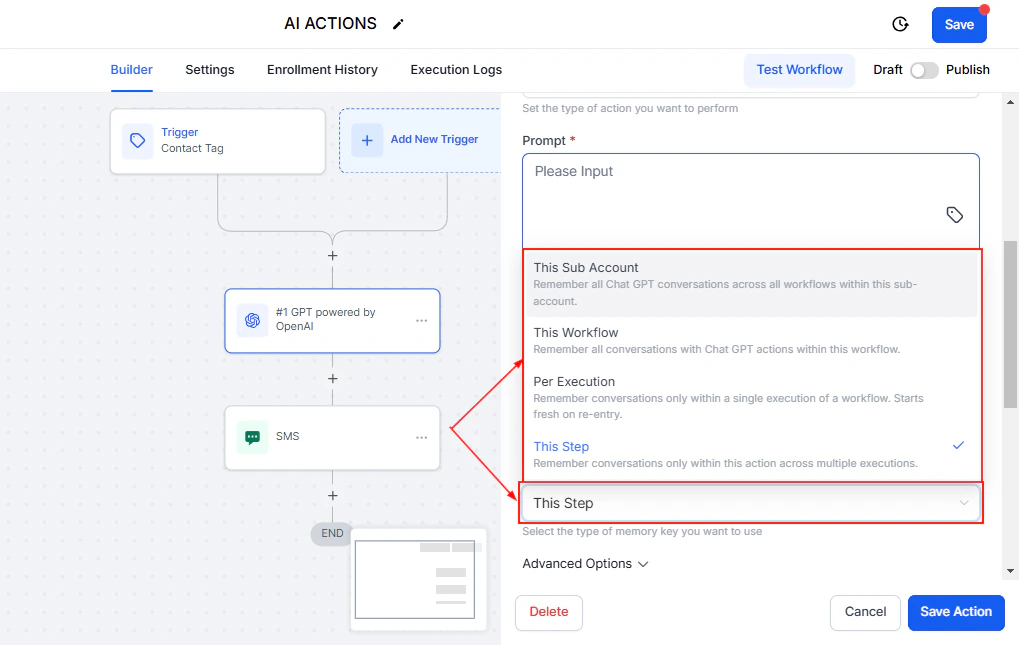Switch to the Builder tab
The image size is (1019, 645).
(x=131, y=70)
